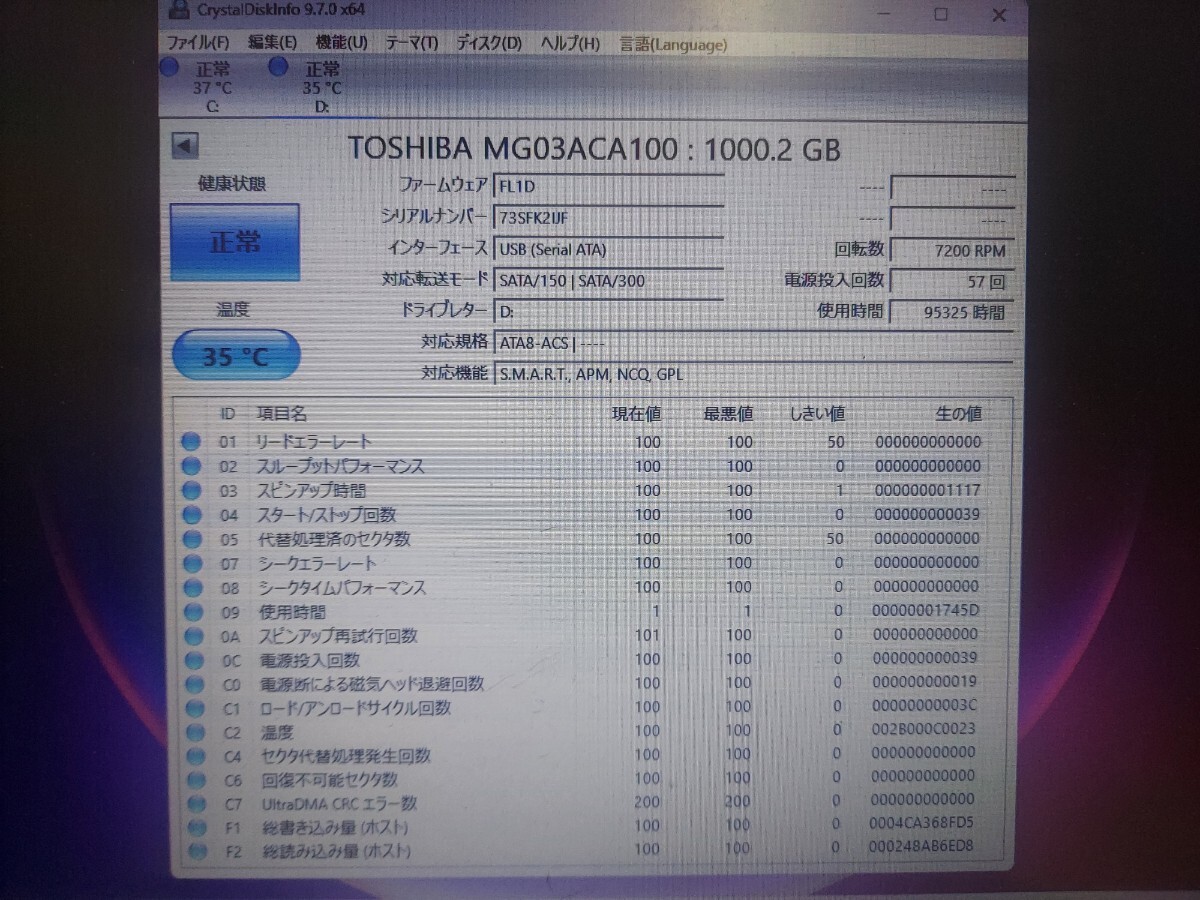
Task: Click the raw value 00000001745D
Action: (x=926, y=610)
